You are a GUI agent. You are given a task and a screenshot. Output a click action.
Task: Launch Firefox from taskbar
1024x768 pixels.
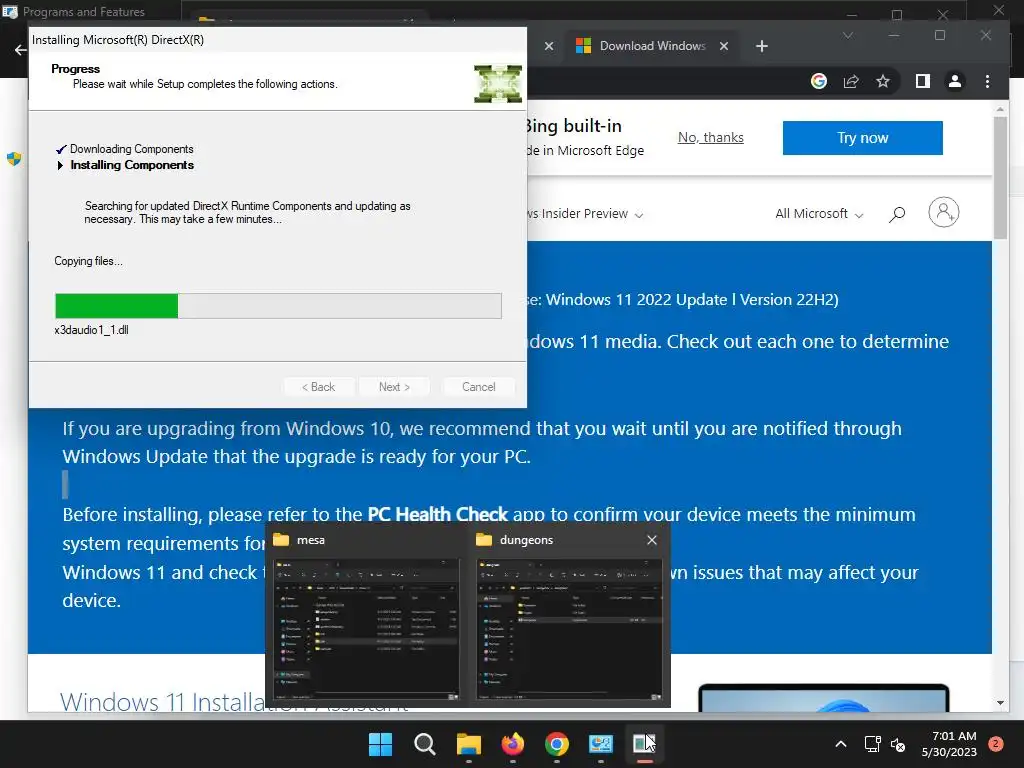(x=513, y=744)
